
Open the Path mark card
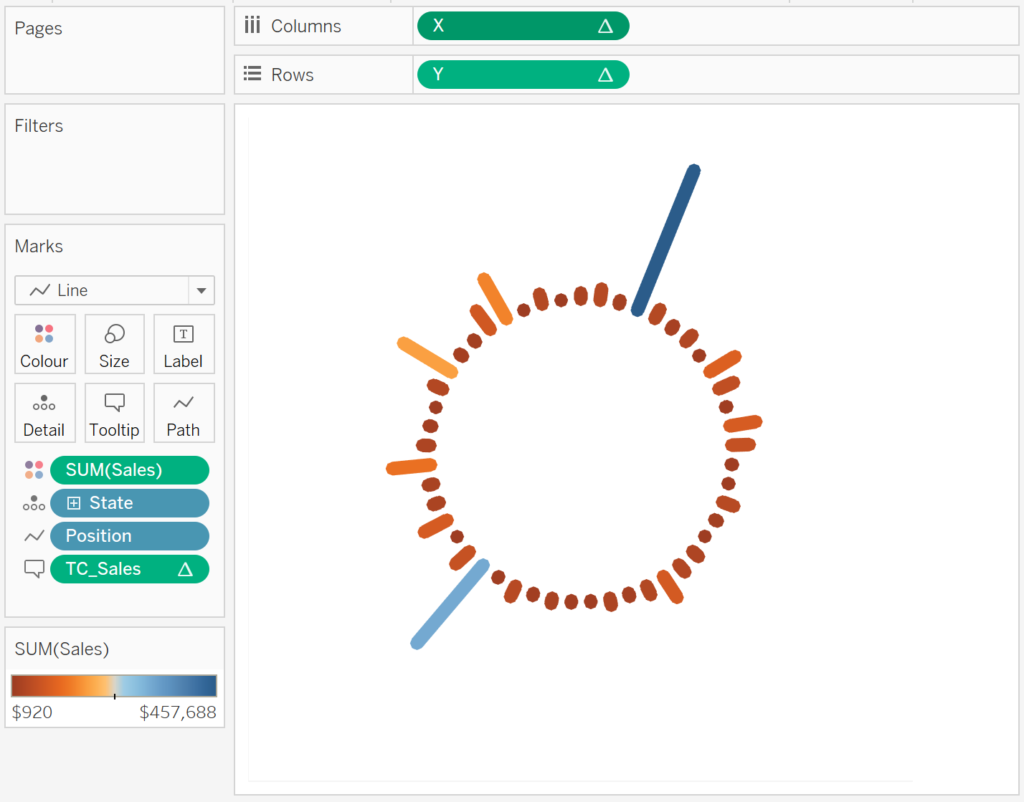[184, 413]
